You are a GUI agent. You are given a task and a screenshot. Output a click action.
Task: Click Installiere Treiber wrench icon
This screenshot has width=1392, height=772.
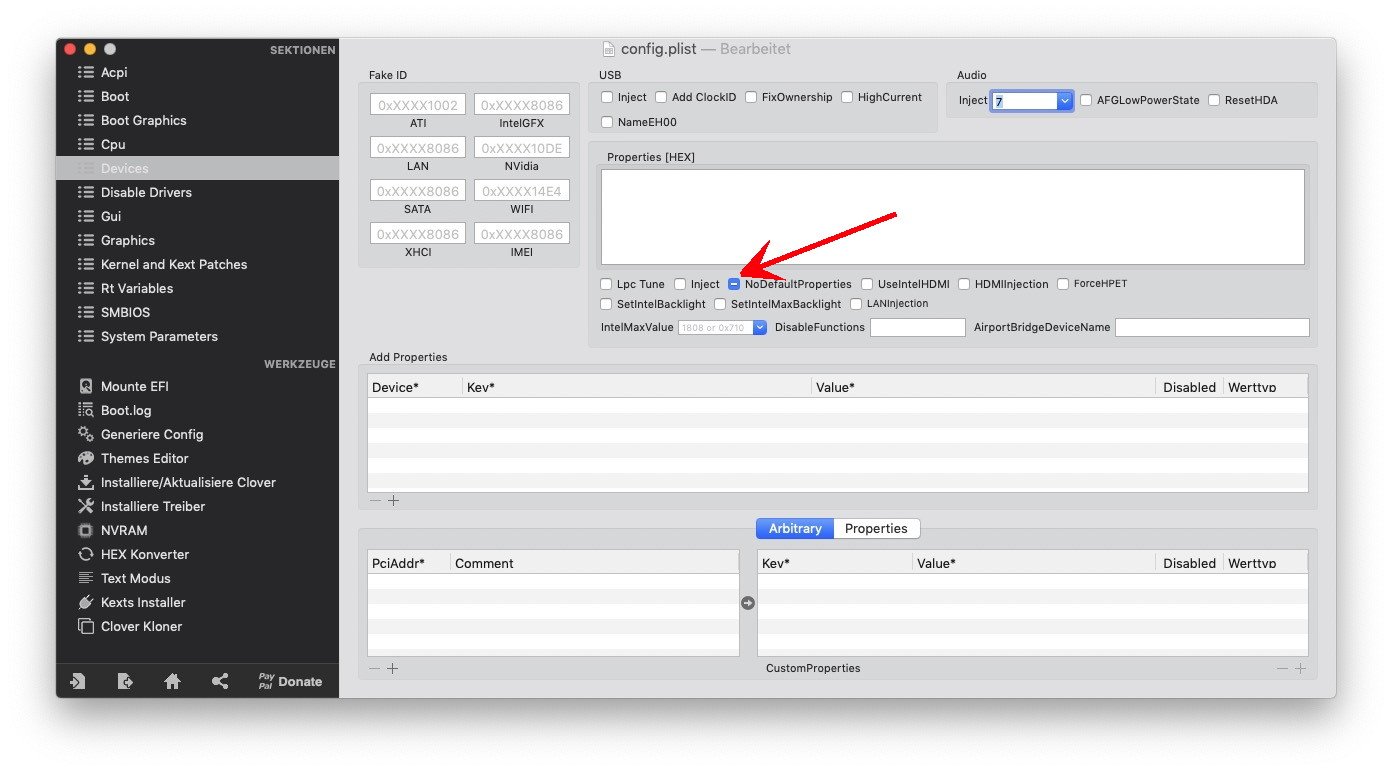pos(86,506)
